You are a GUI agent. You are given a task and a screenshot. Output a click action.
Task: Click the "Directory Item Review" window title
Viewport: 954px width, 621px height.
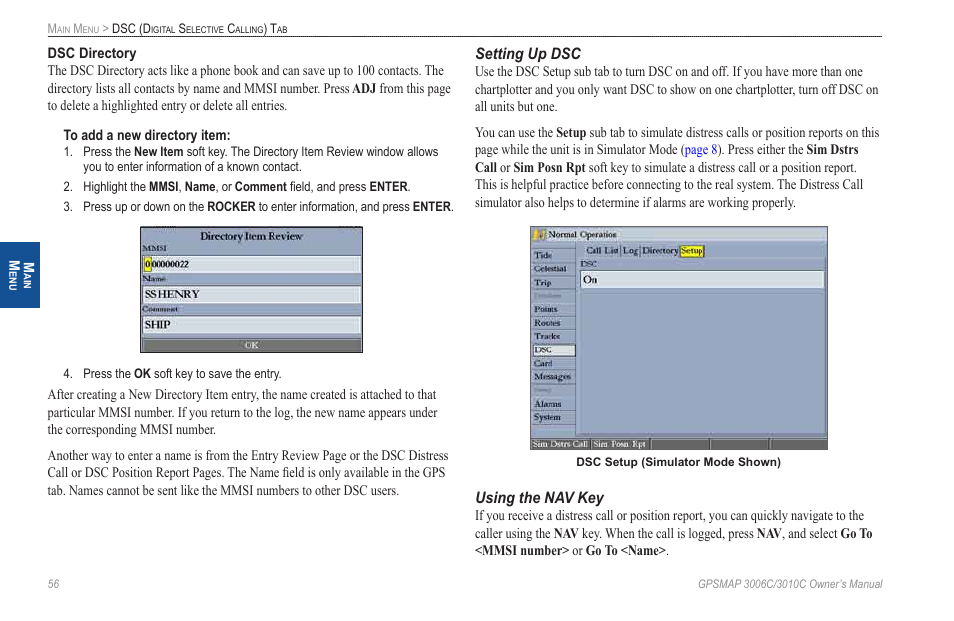(251, 236)
